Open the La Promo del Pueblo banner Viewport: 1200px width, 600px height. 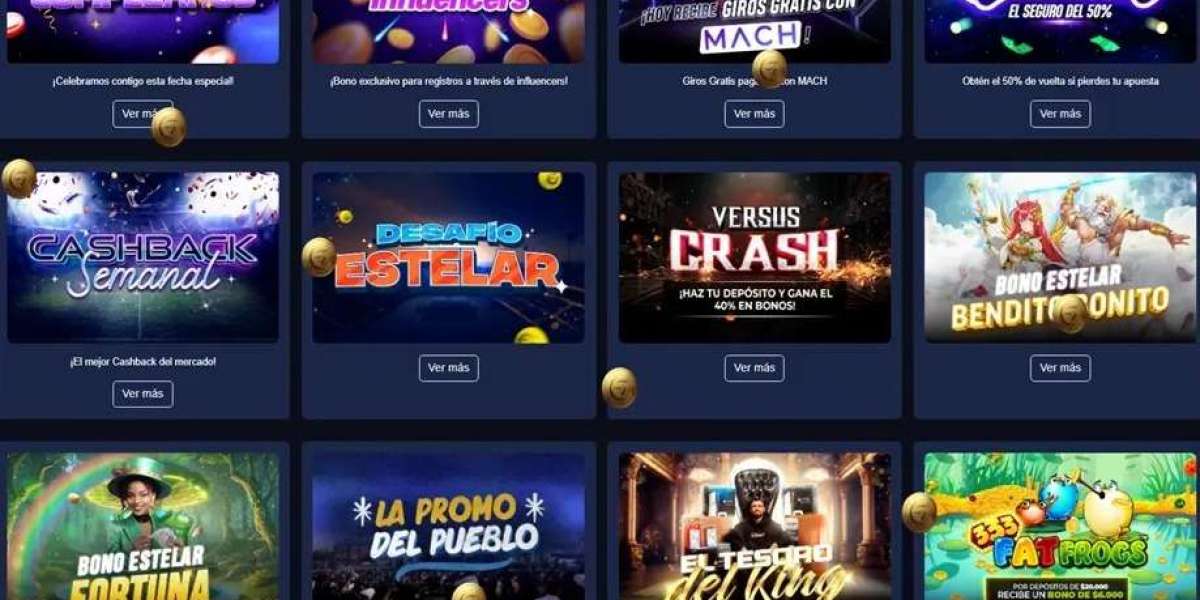449,526
